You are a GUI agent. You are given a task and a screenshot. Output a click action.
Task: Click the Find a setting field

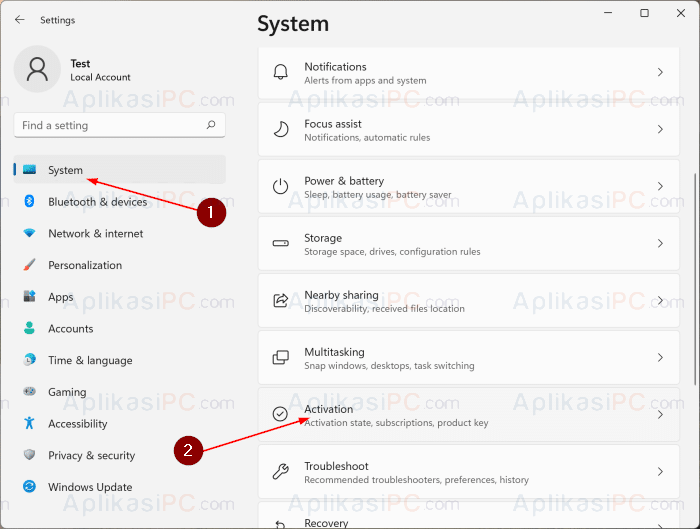(x=120, y=125)
